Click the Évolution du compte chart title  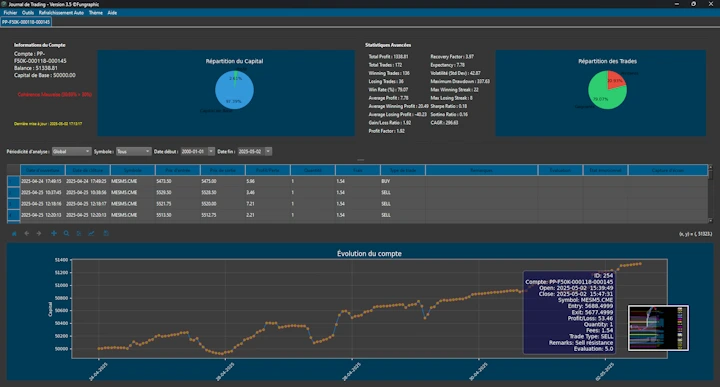coord(369,253)
